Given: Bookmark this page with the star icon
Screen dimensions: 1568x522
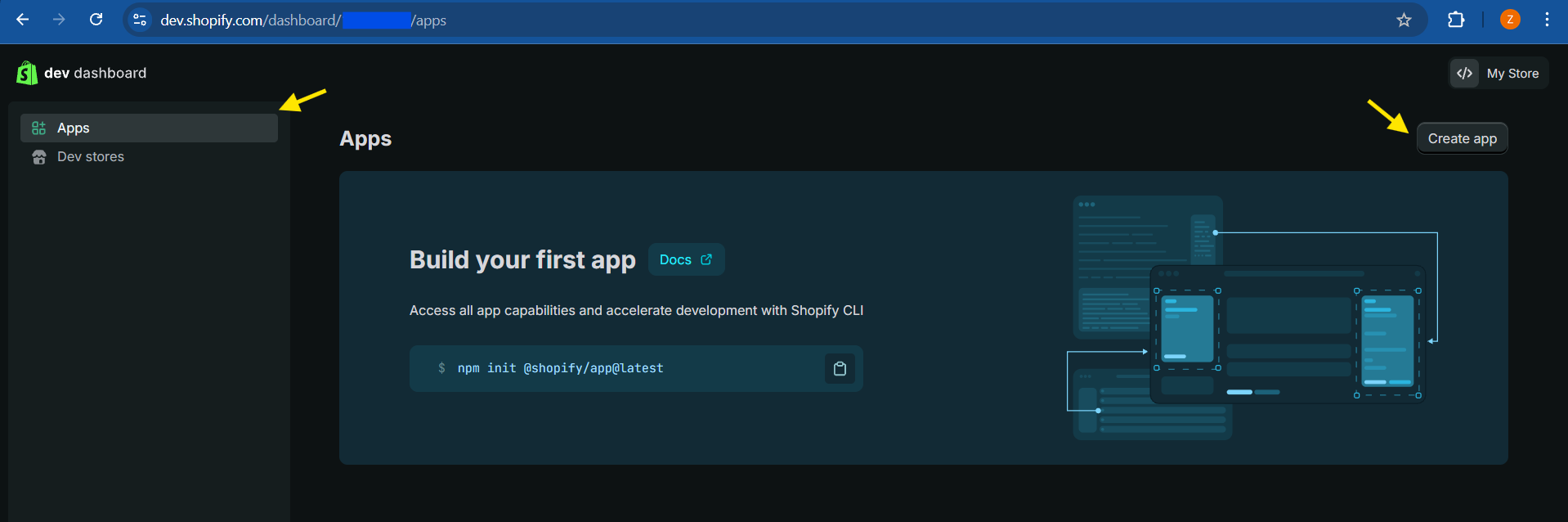Looking at the screenshot, I should click(1404, 20).
